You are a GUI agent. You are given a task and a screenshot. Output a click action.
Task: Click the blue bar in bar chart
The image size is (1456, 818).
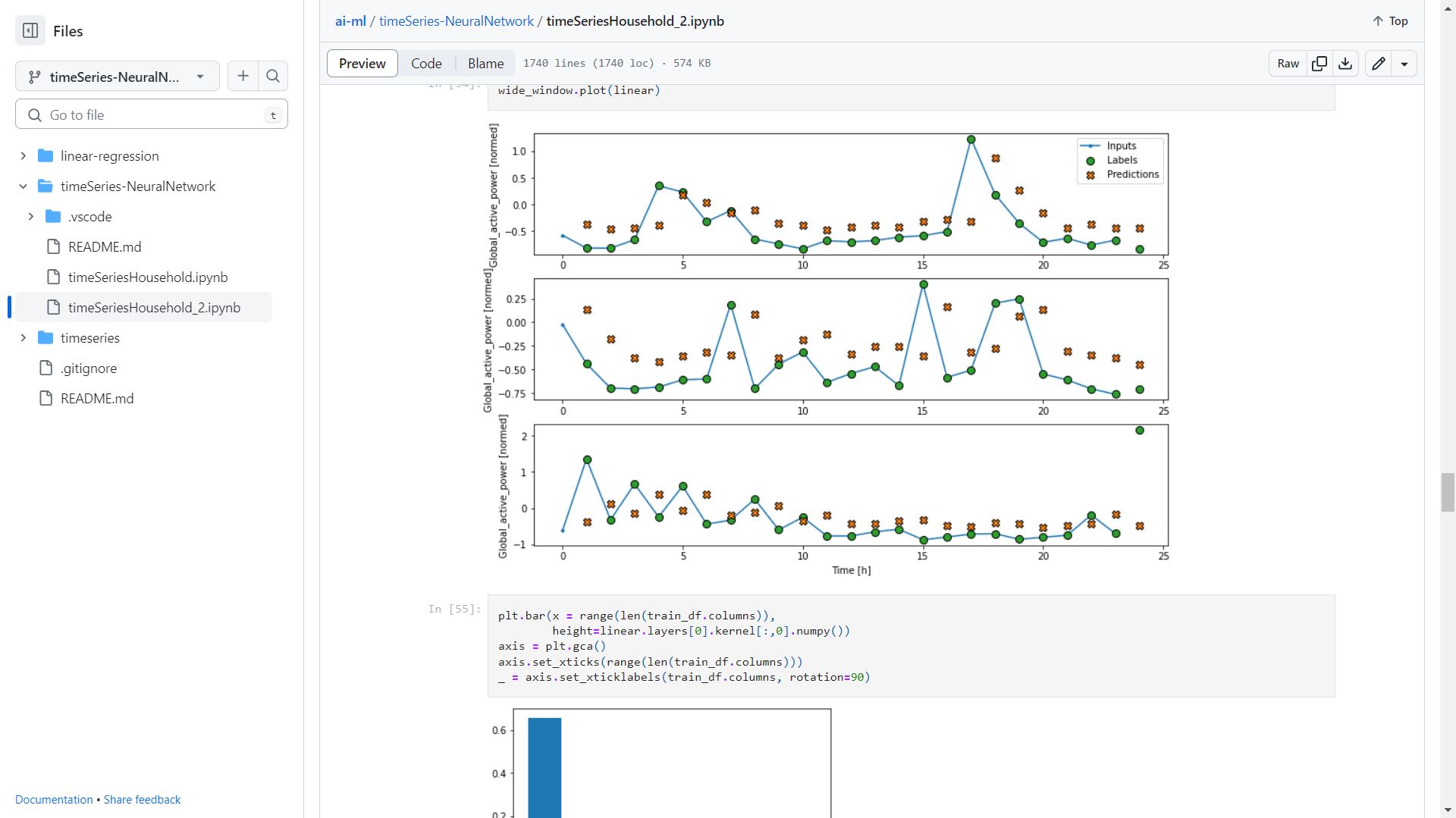pos(544,767)
